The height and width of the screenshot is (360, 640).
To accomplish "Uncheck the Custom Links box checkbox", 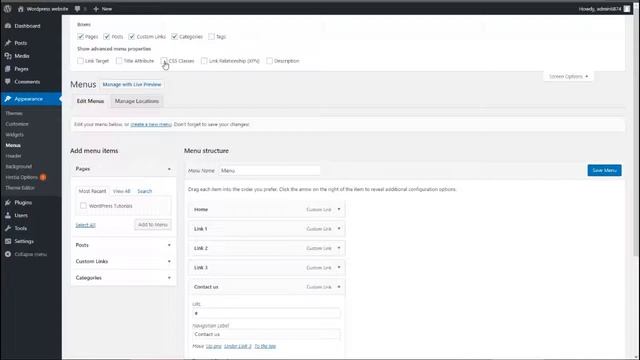I will click(x=131, y=37).
